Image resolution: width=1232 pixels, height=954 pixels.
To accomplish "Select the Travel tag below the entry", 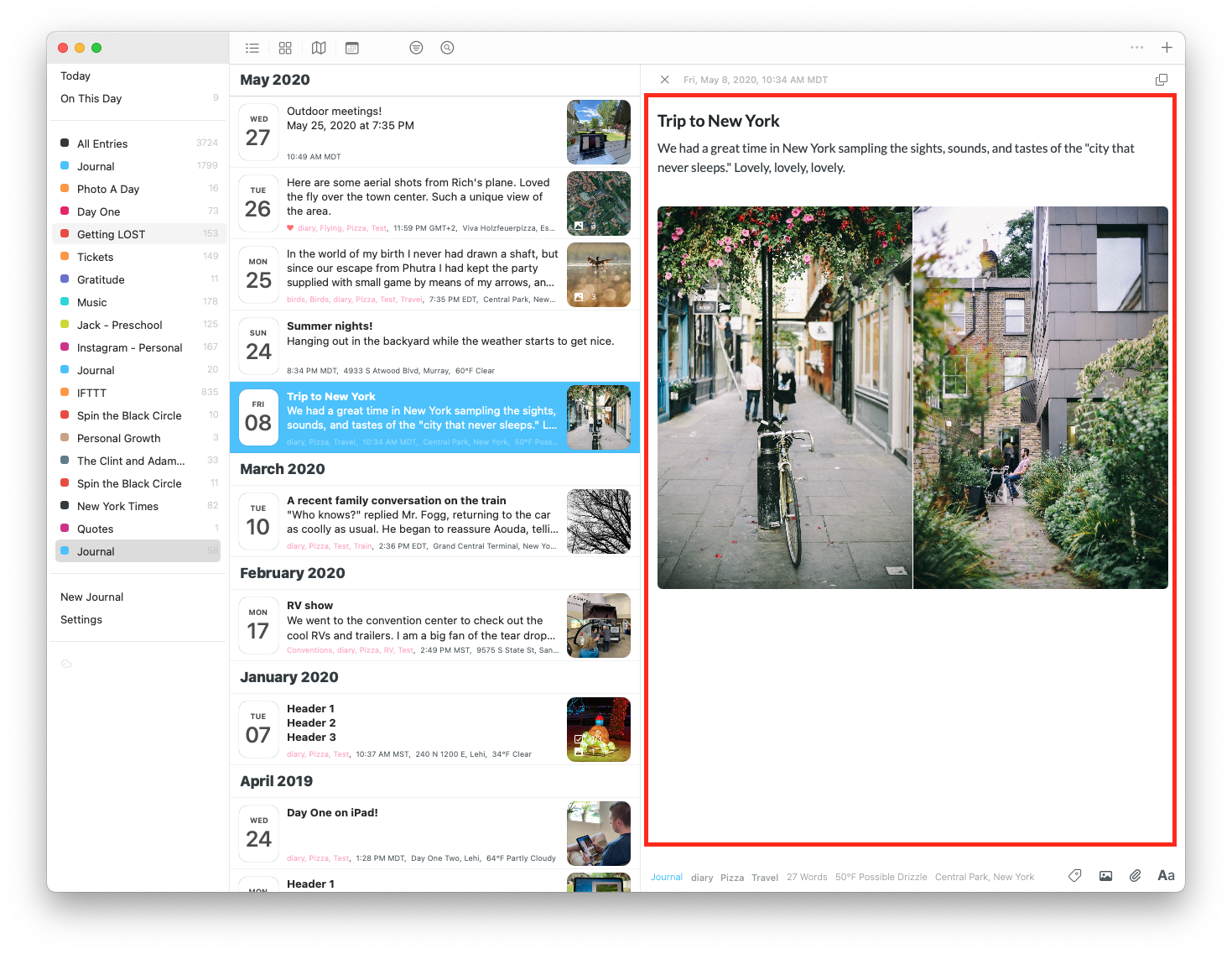I will pyautogui.click(x=764, y=877).
